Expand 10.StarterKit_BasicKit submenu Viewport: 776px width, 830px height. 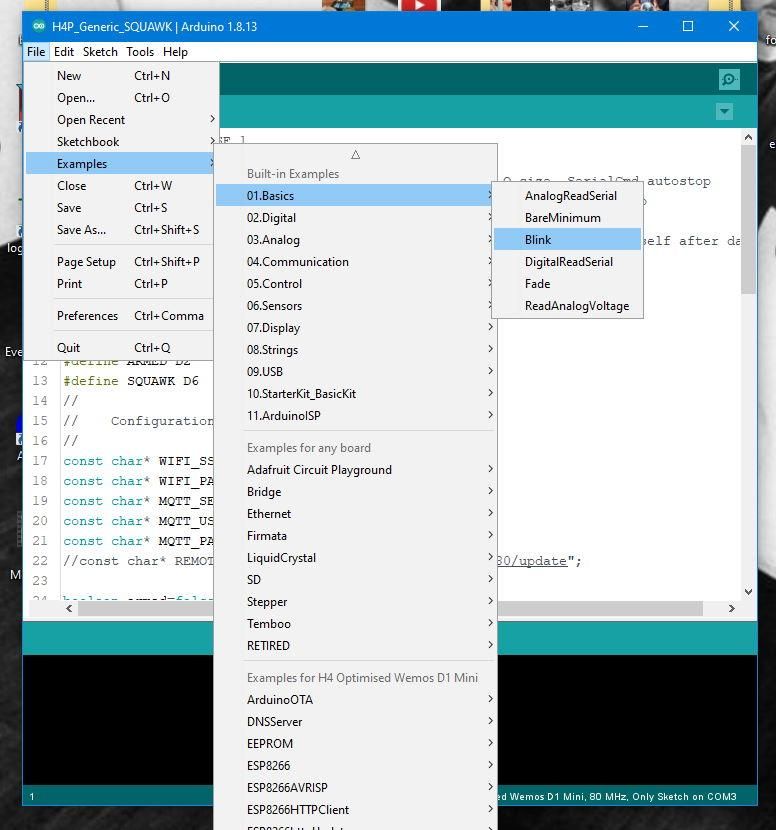(x=355, y=393)
